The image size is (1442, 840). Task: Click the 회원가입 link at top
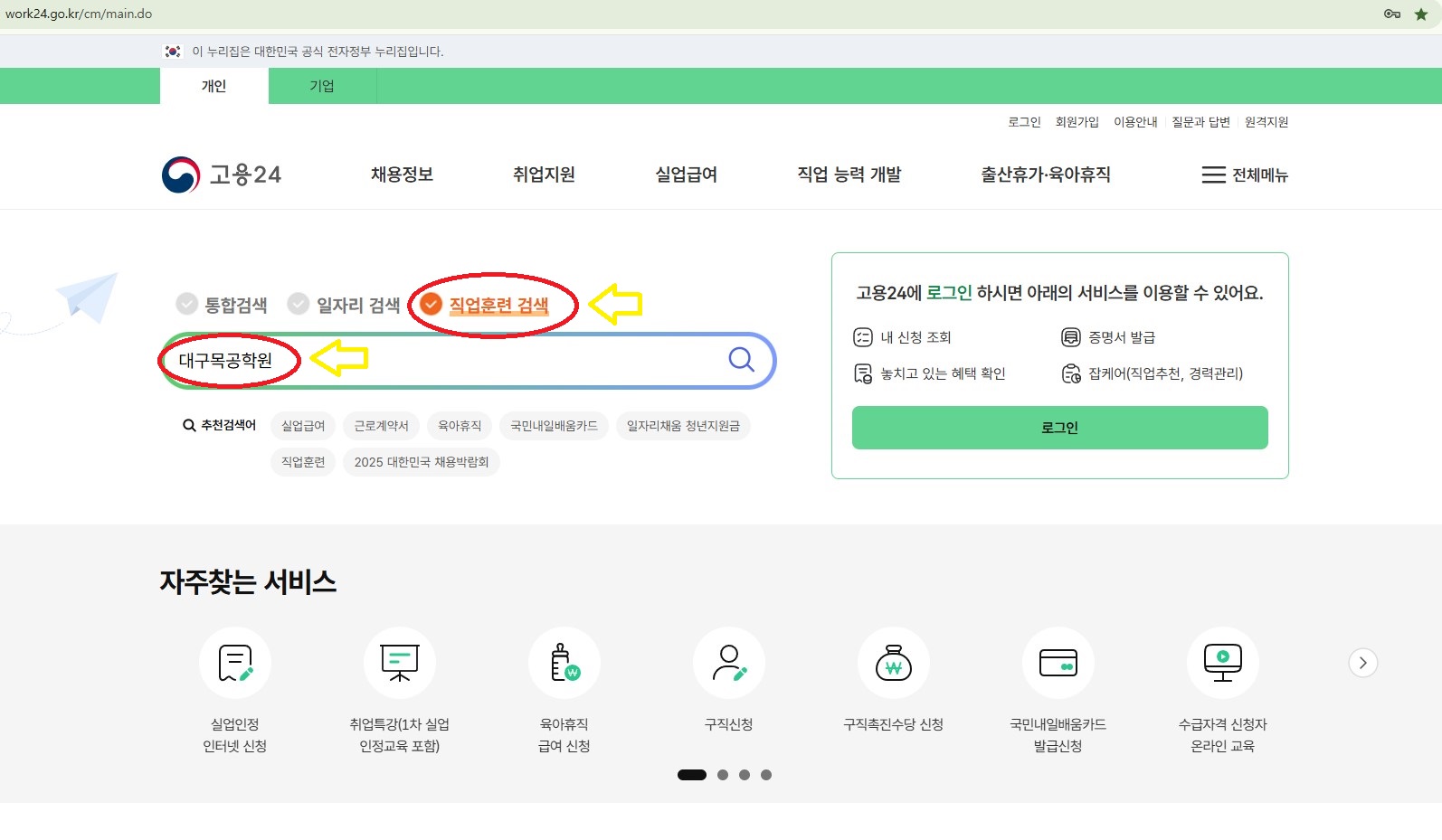pos(1077,122)
